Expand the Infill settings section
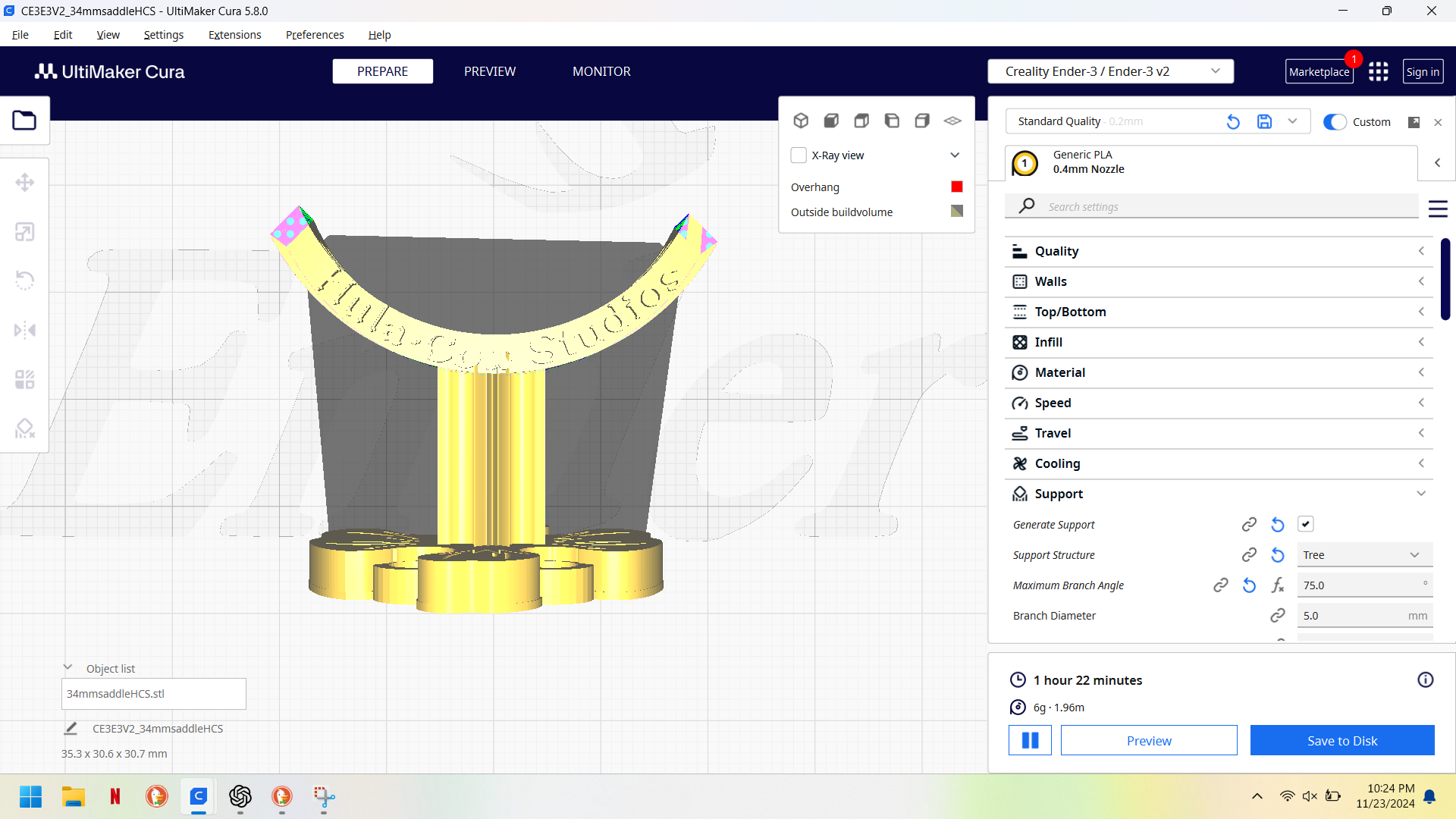Viewport: 1456px width, 819px height. tap(1219, 342)
